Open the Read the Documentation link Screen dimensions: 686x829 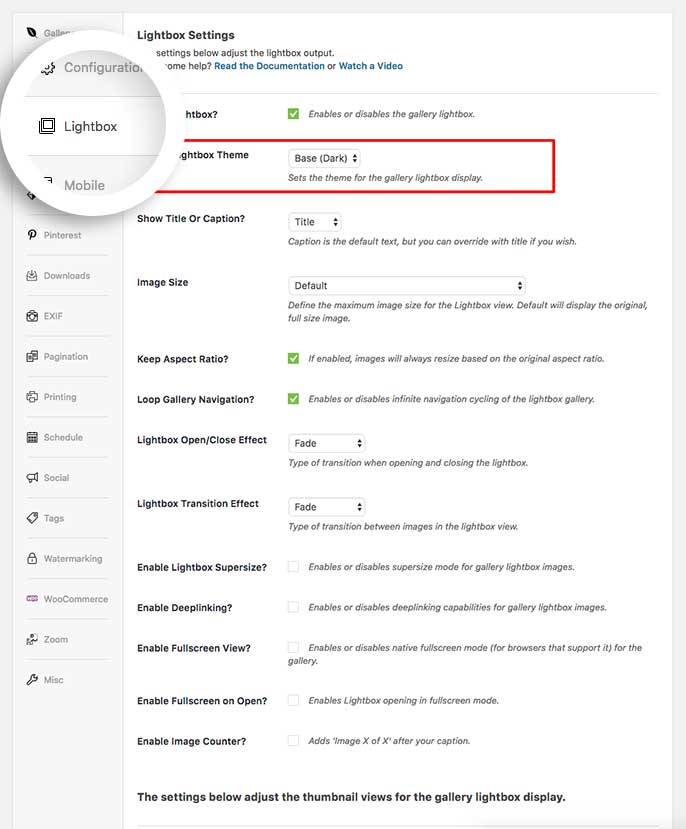(x=267, y=66)
